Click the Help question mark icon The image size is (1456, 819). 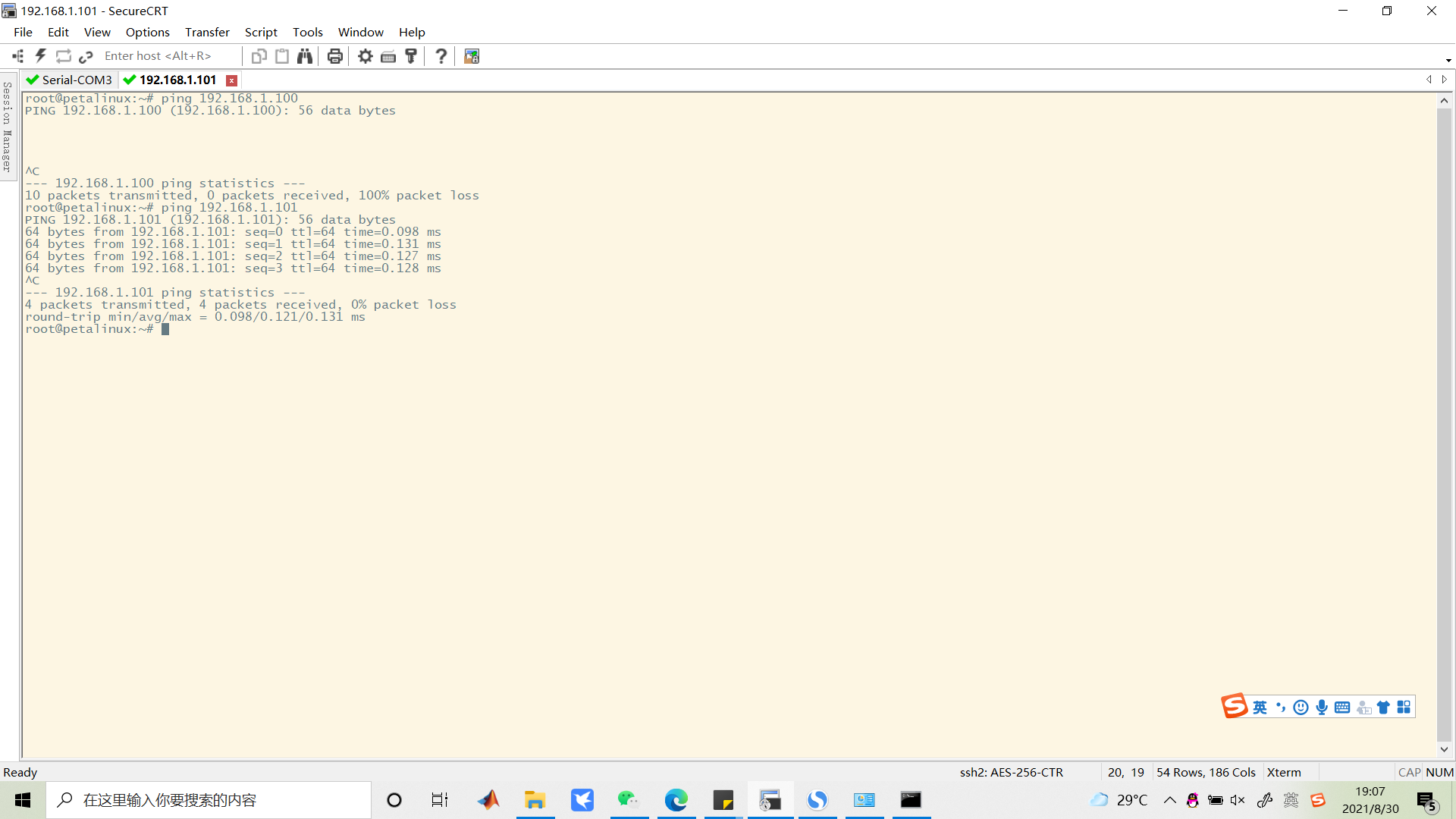click(441, 56)
